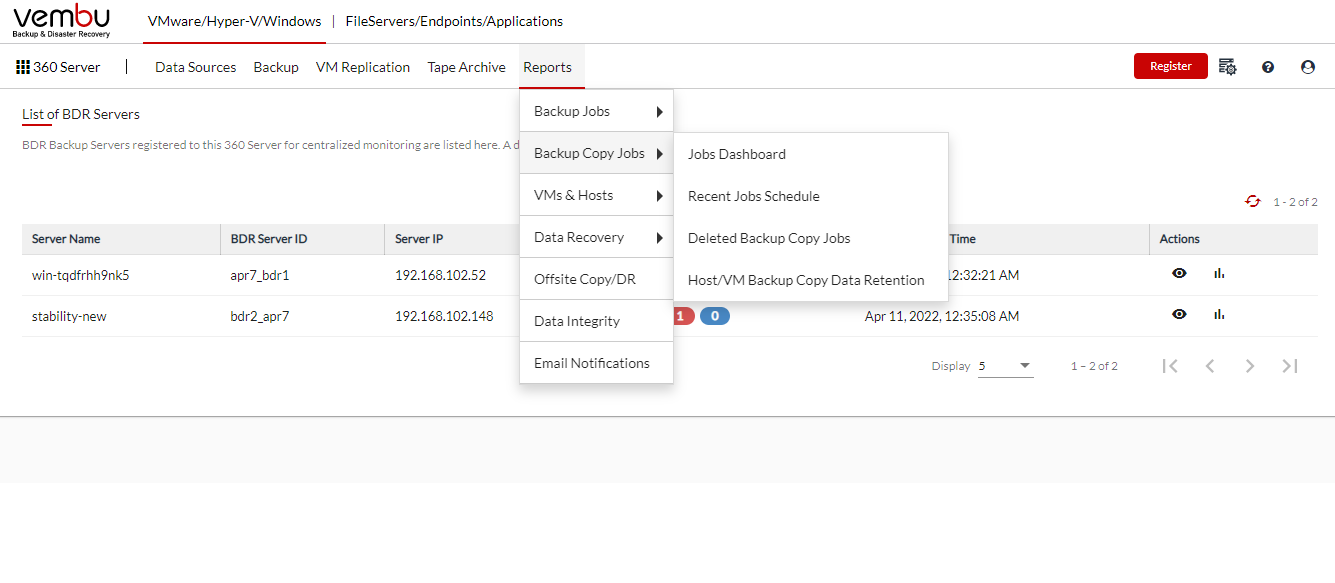Open the user account profile icon

pos(1308,67)
